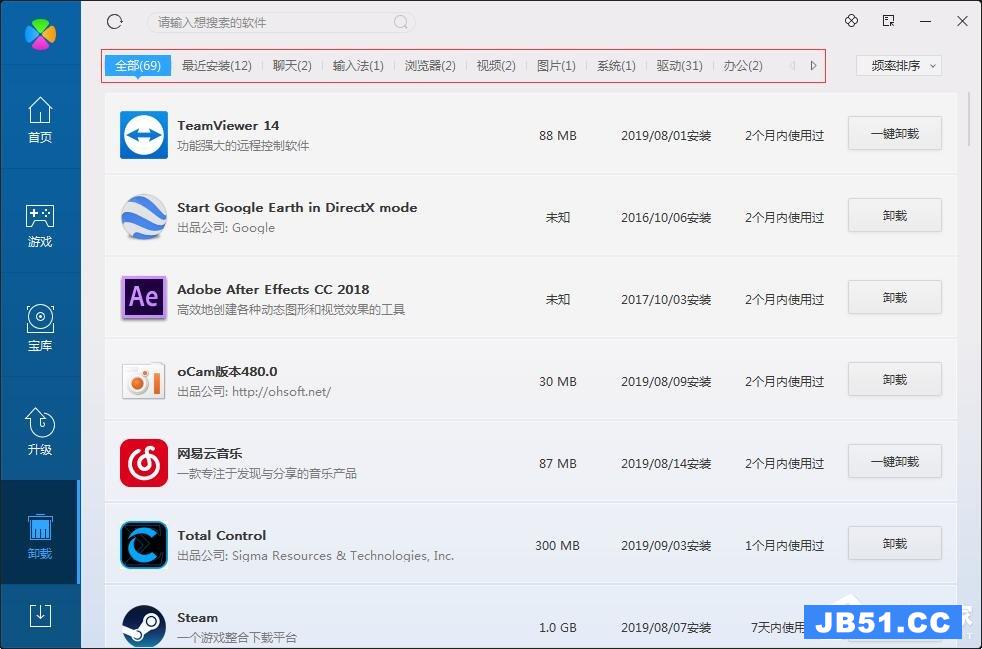Viewport: 982px width, 649px height.
Task: Open the 首页 home sidebar icon
Action: [40, 120]
